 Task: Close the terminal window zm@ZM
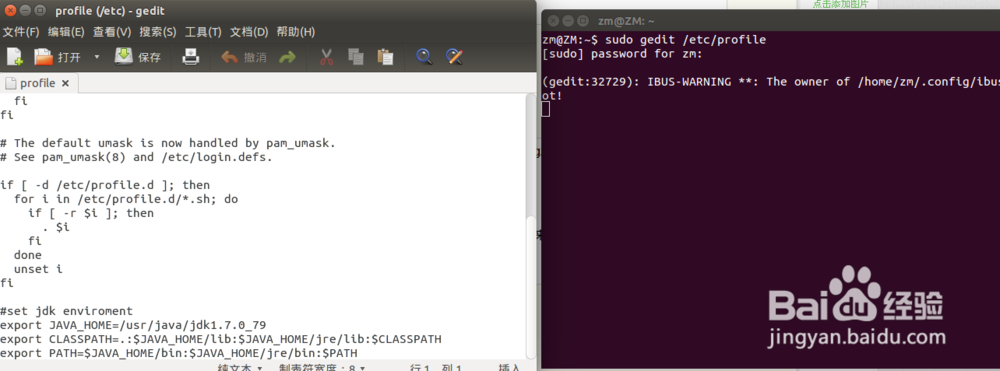pos(554,21)
